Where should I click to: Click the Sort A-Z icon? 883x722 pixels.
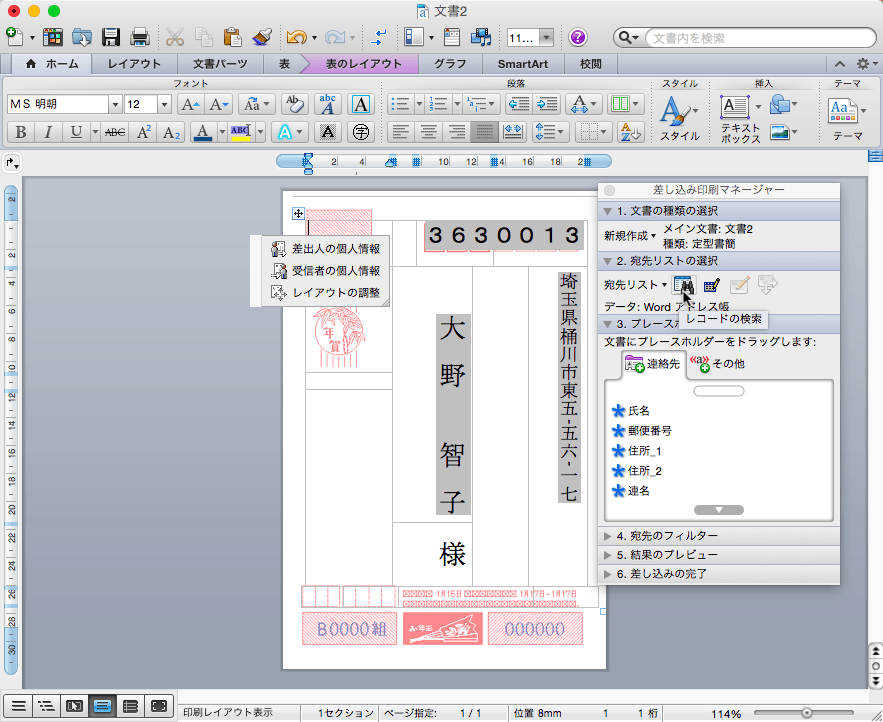point(630,133)
